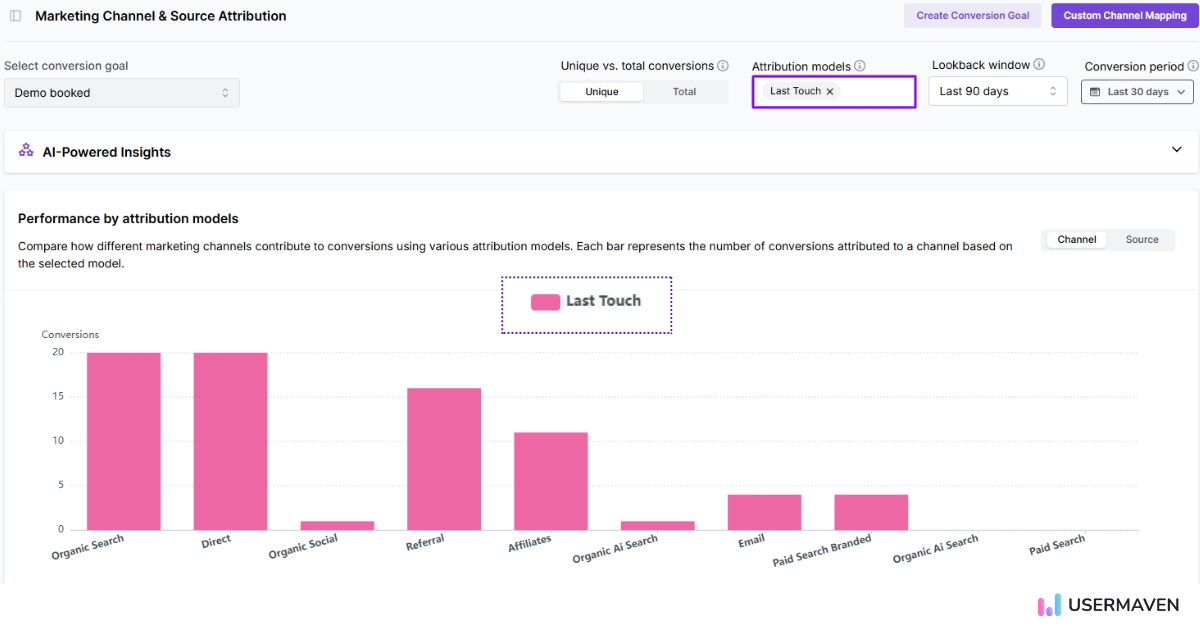
Task: Open the Last 30 days conversion period dropdown
Action: 1137,90
